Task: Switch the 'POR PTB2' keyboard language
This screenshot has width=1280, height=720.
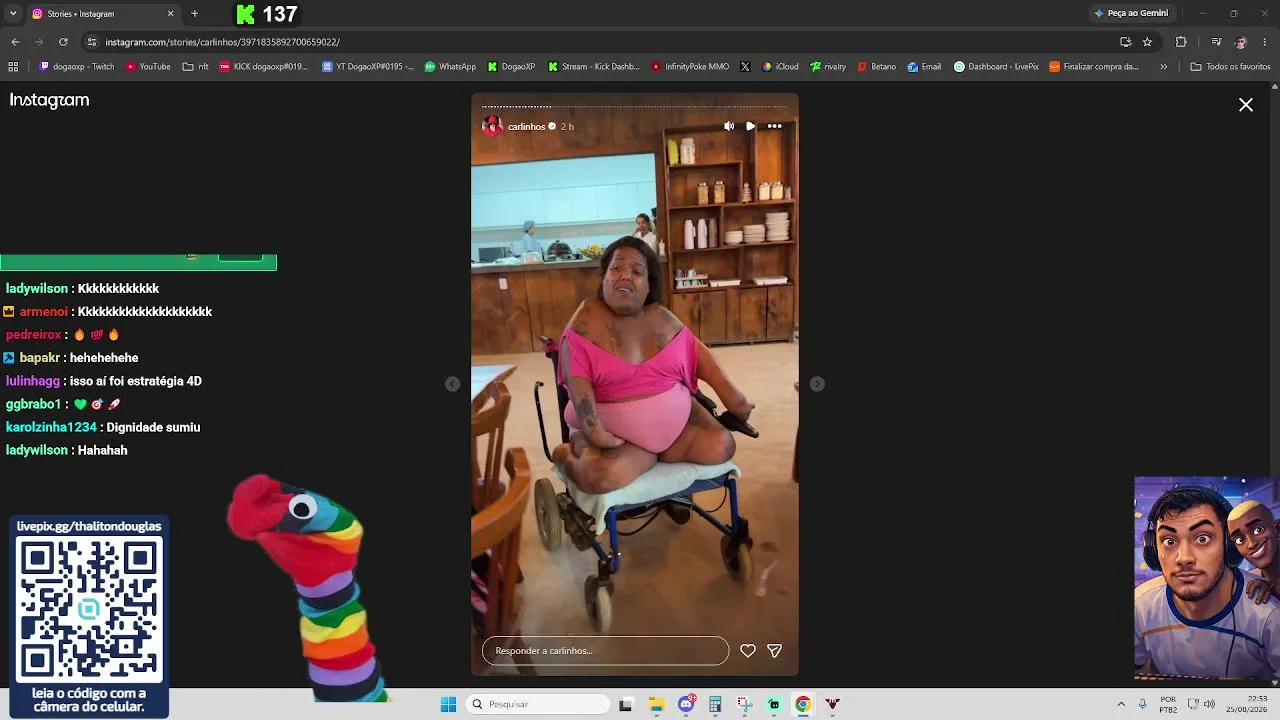Action: [x=1168, y=704]
